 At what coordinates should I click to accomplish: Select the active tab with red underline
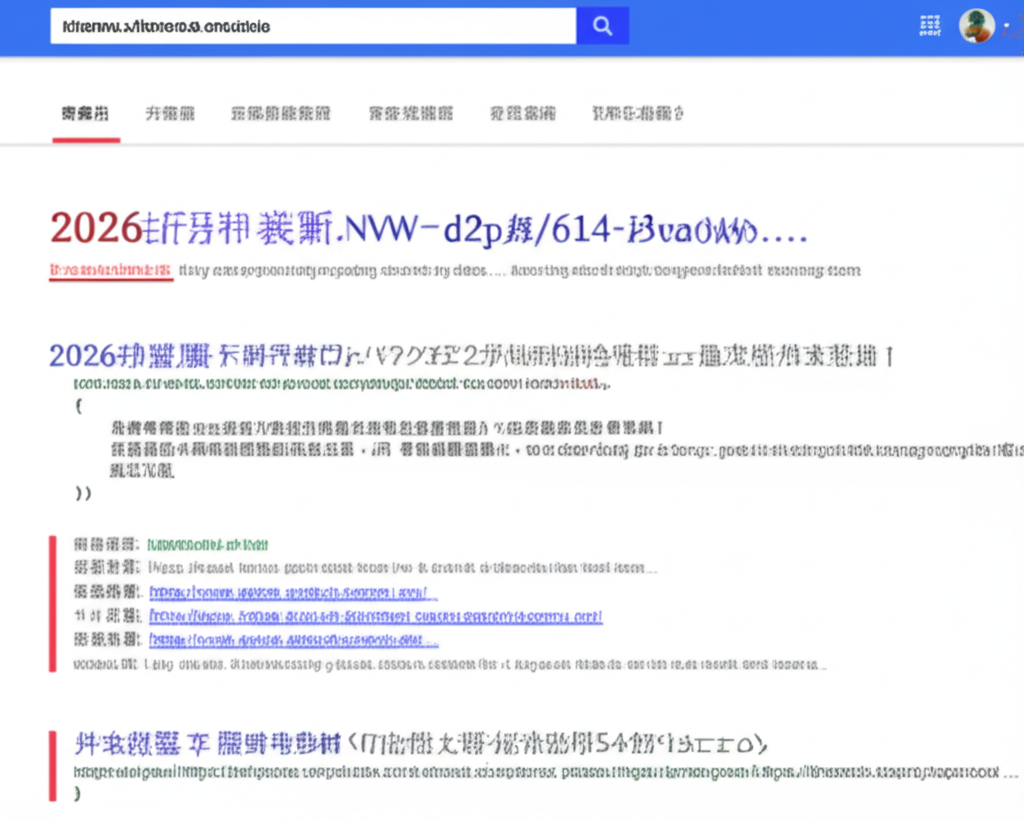click(86, 114)
